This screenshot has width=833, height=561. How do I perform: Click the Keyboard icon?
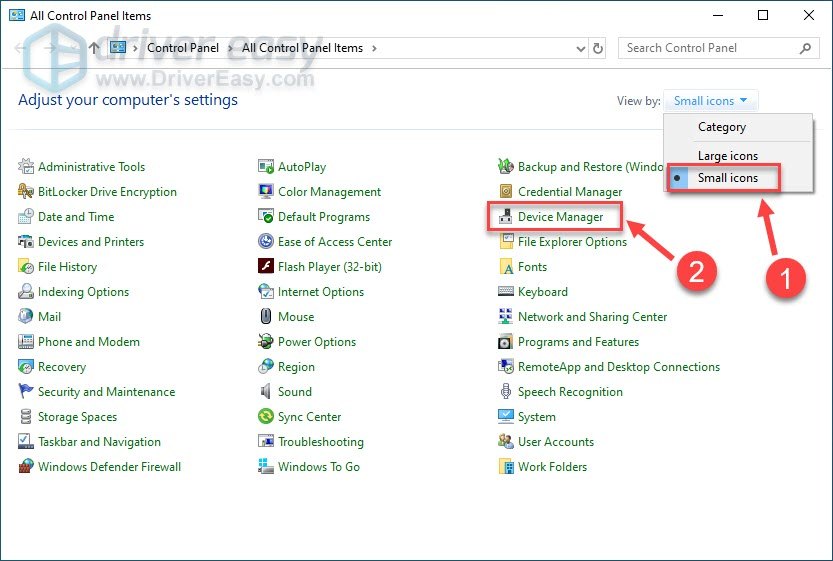[506, 291]
